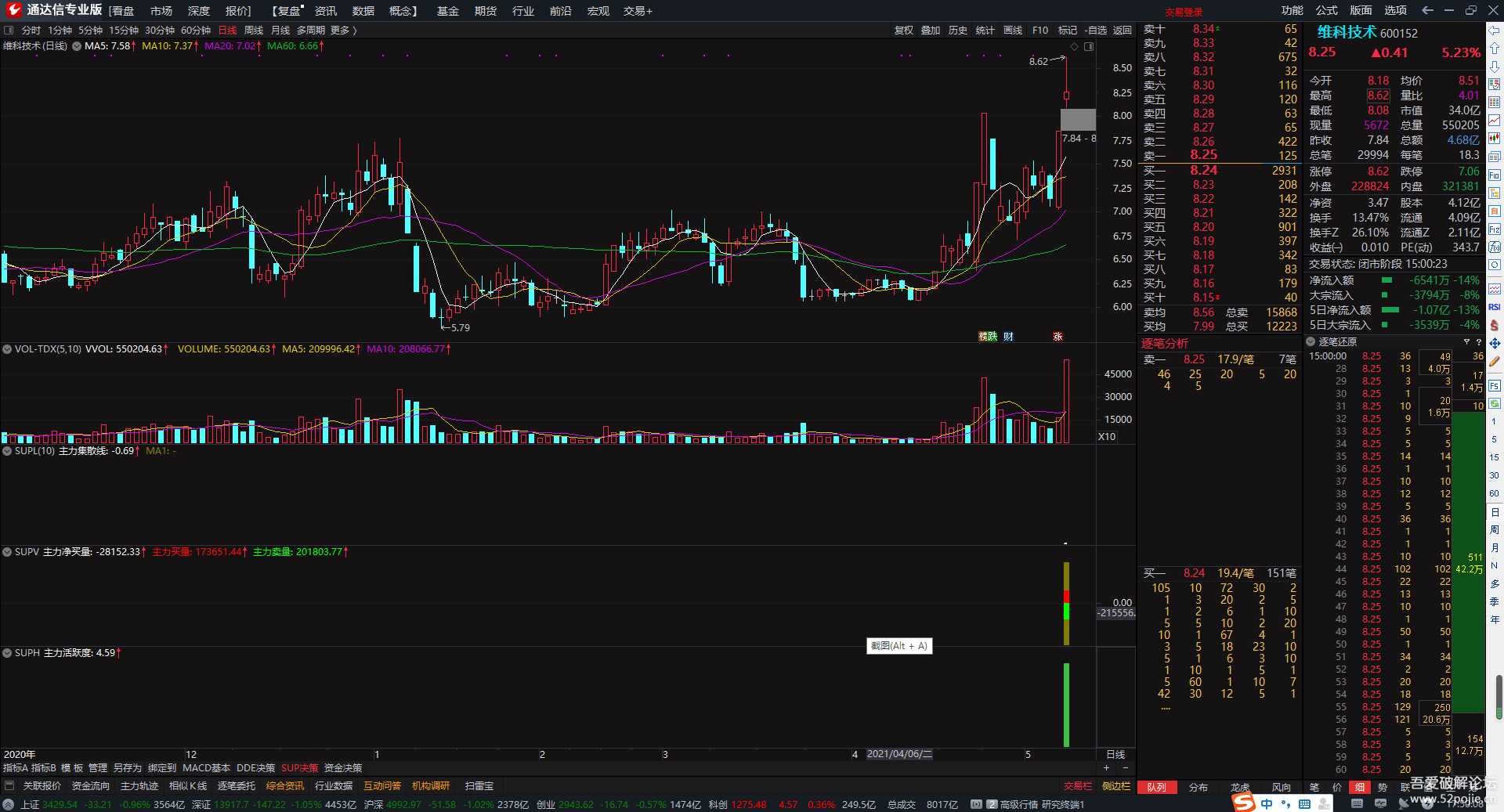This screenshot has height=812, width=1504.
Task: Click the up arrow icon for previous stock
Action: pos(1495,49)
